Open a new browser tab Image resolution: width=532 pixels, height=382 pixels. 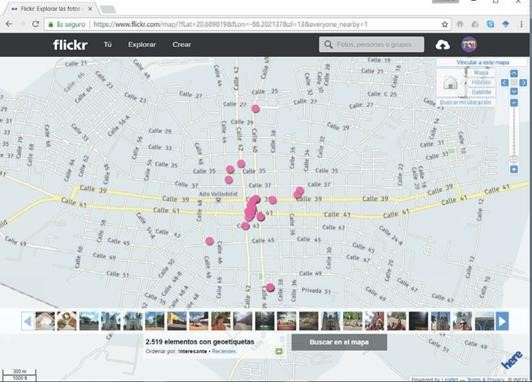click(x=108, y=9)
